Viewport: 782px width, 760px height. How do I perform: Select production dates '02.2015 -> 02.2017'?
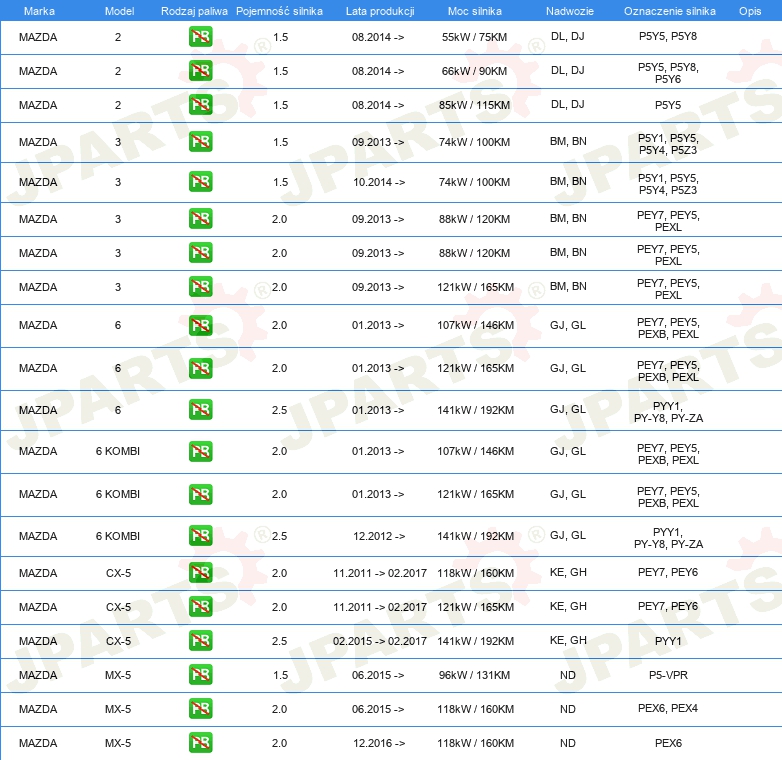380,641
